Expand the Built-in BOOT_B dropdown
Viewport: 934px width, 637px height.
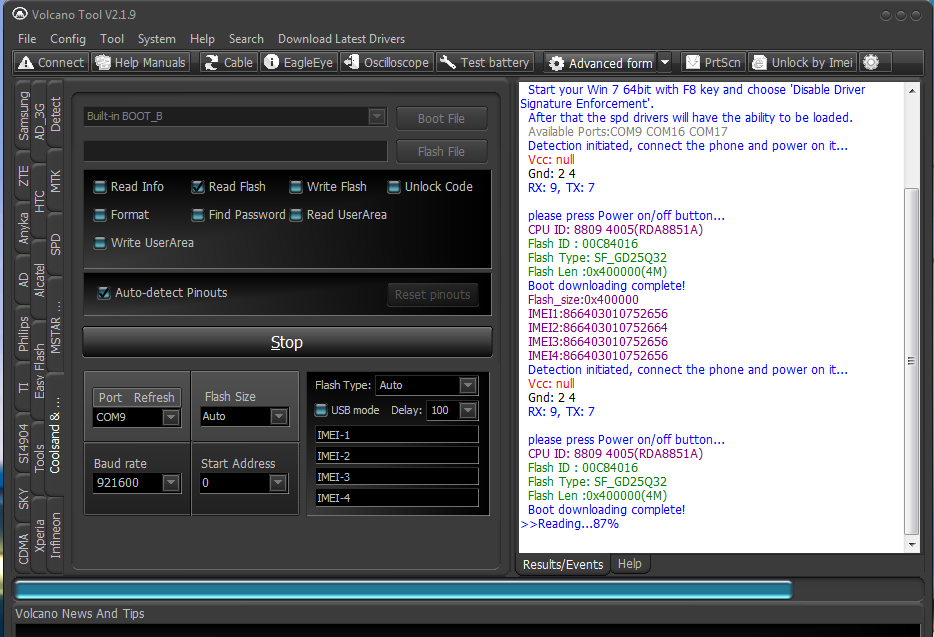376,116
